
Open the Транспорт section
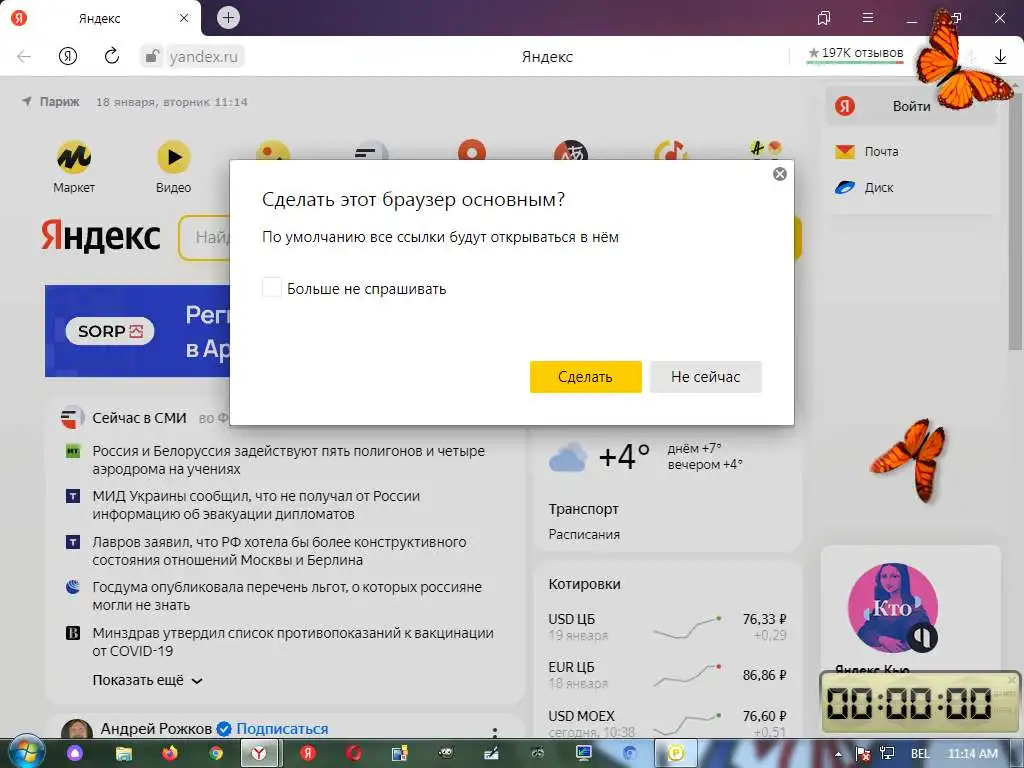[583, 509]
